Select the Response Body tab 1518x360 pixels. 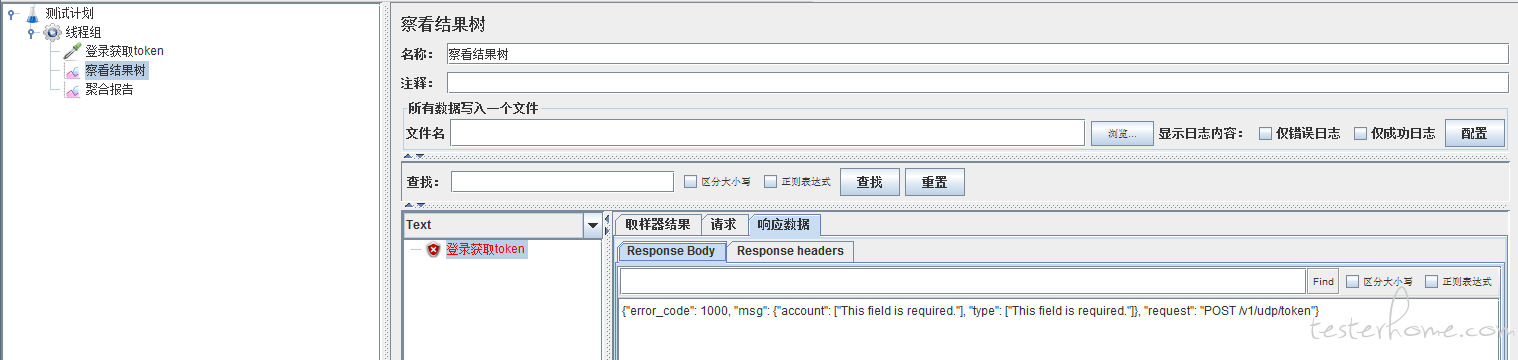pyautogui.click(x=671, y=251)
